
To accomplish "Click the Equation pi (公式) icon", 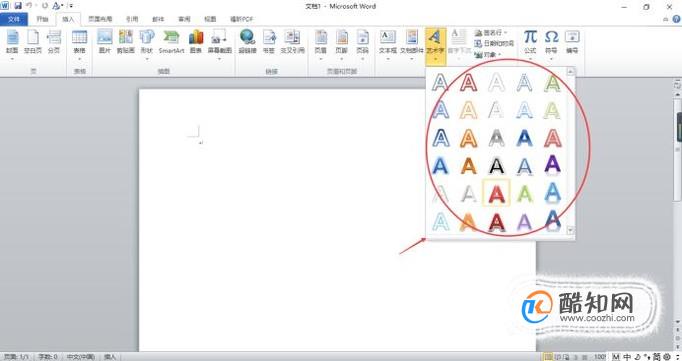I will pyautogui.click(x=530, y=41).
